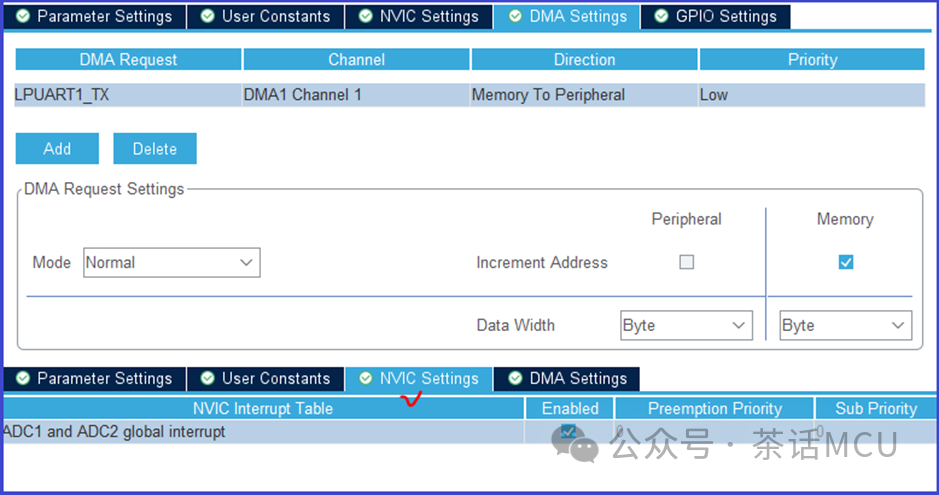The width and height of the screenshot is (939, 495).
Task: Click green check icon on top Parameter Settings tab
Action: [x=23, y=16]
